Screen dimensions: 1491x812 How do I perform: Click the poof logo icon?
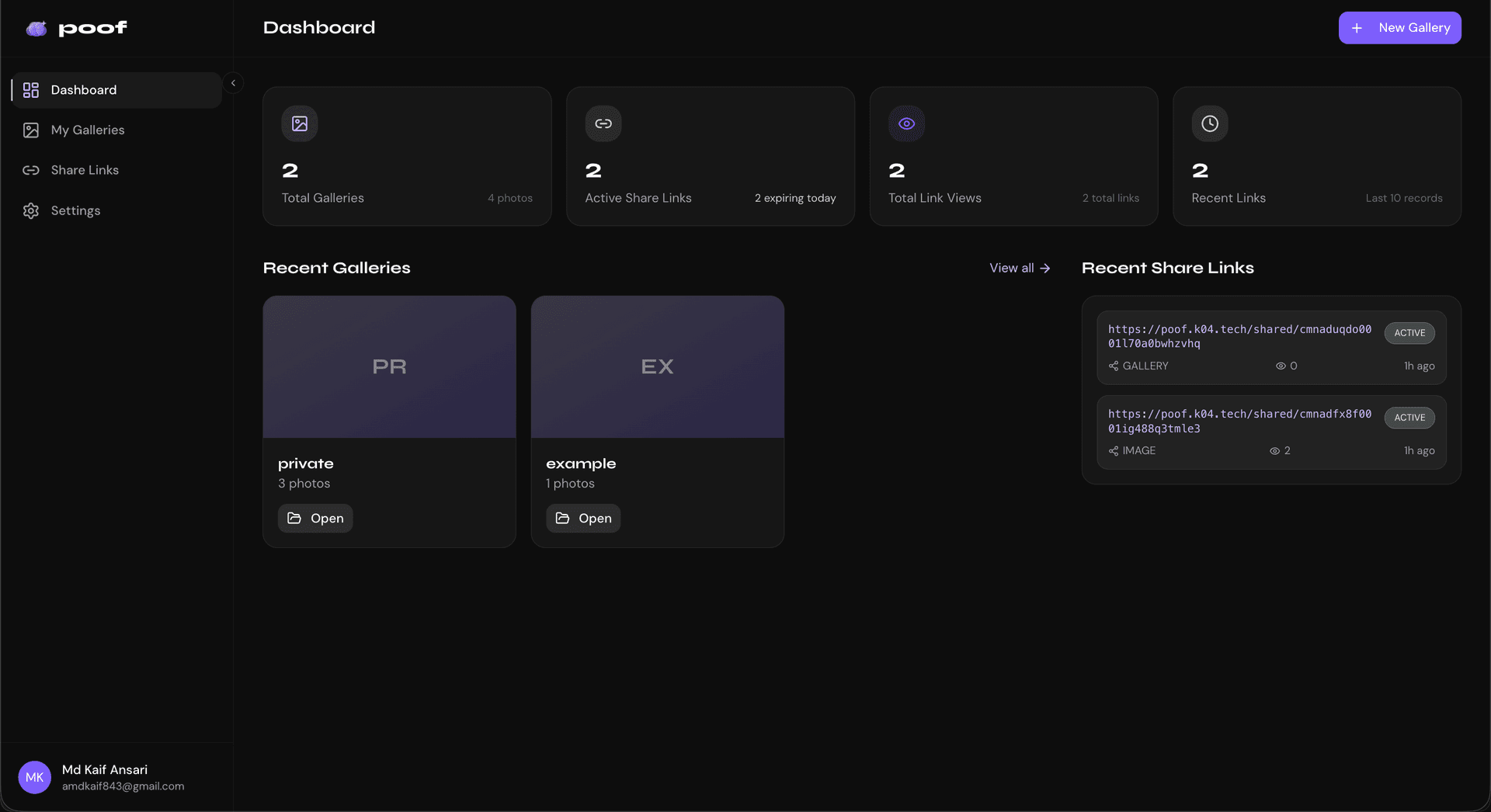click(x=36, y=29)
